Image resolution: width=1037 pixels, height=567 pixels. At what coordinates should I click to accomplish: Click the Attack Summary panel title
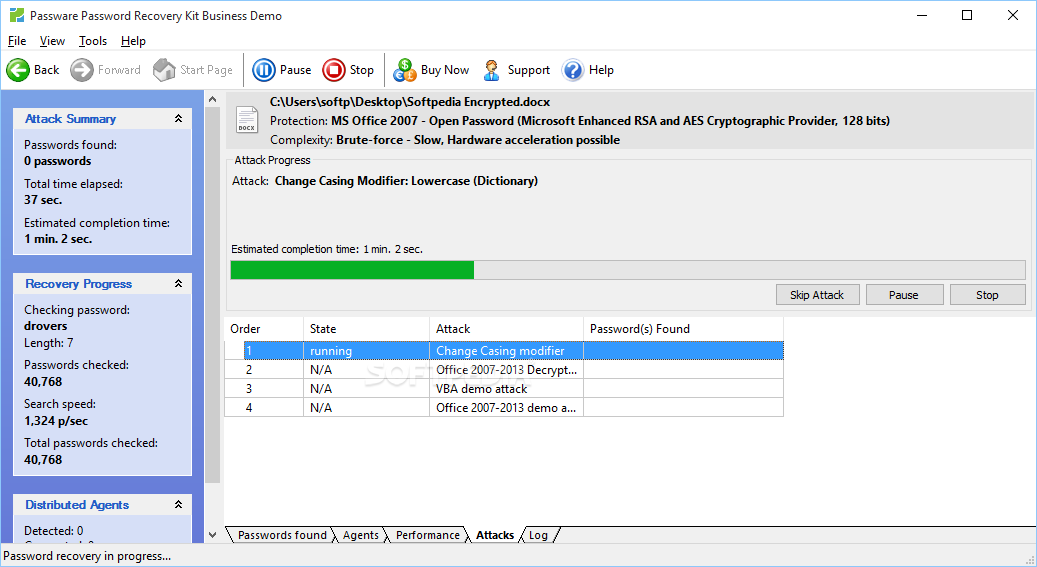pyautogui.click(x=70, y=118)
